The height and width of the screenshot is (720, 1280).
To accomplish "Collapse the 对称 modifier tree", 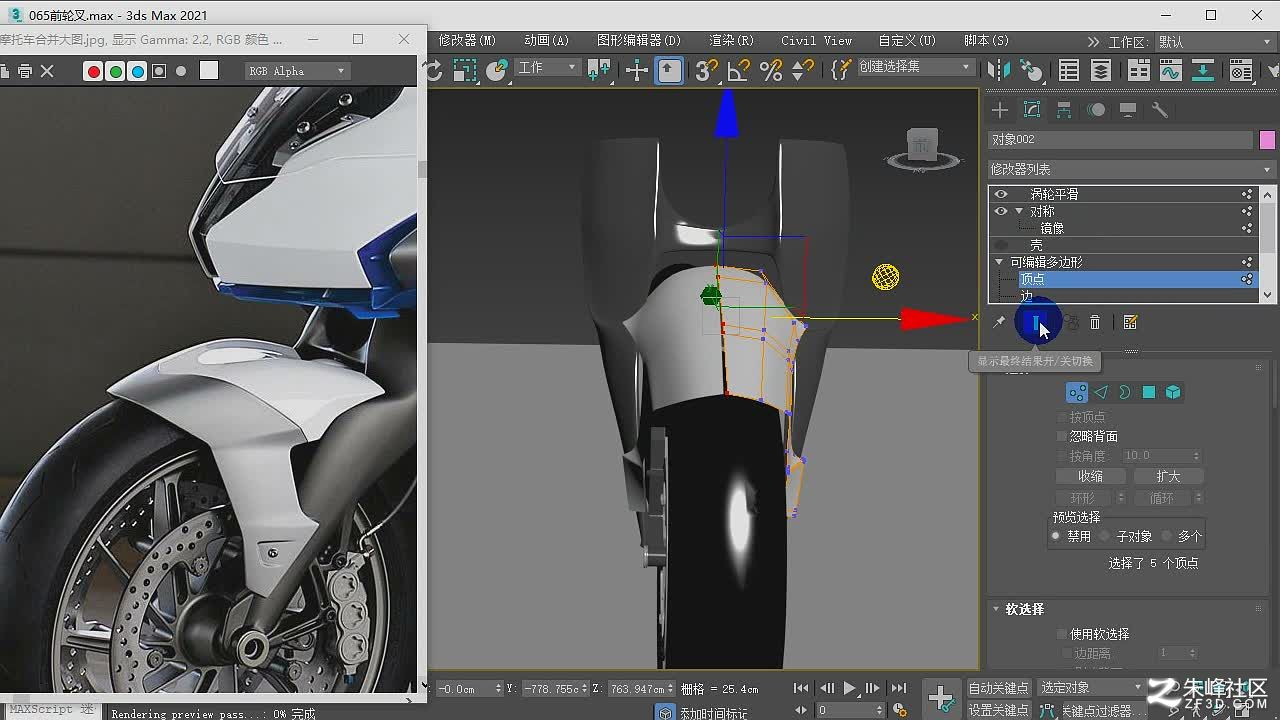I will pos(1019,211).
